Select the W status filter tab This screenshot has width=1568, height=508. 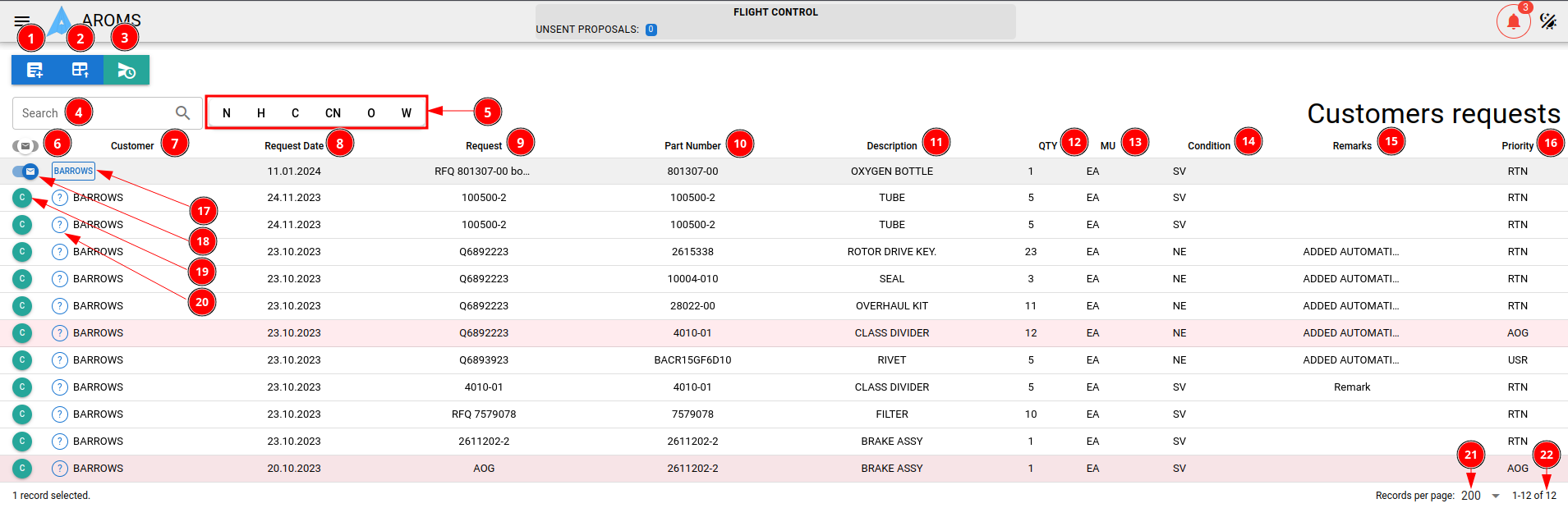coord(406,113)
